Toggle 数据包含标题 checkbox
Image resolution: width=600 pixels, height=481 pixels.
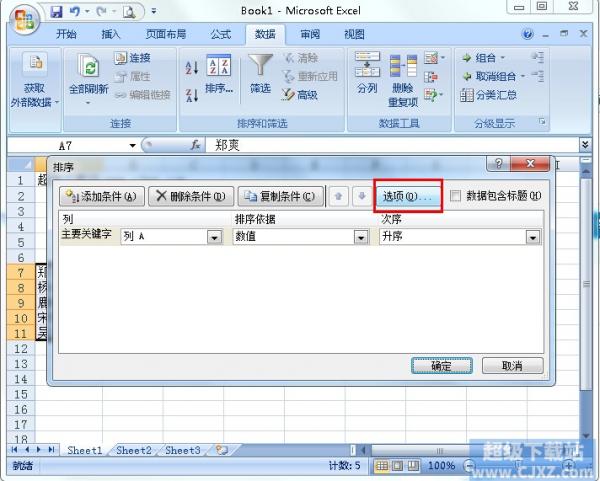pos(455,196)
